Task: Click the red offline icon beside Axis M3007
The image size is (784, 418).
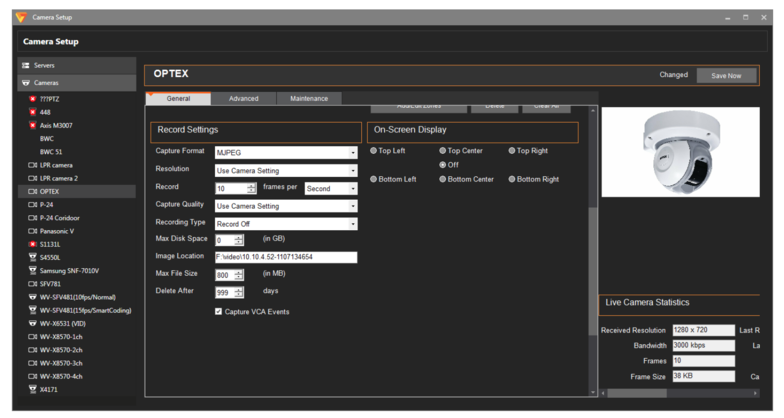Action: pyautogui.click(x=32, y=126)
